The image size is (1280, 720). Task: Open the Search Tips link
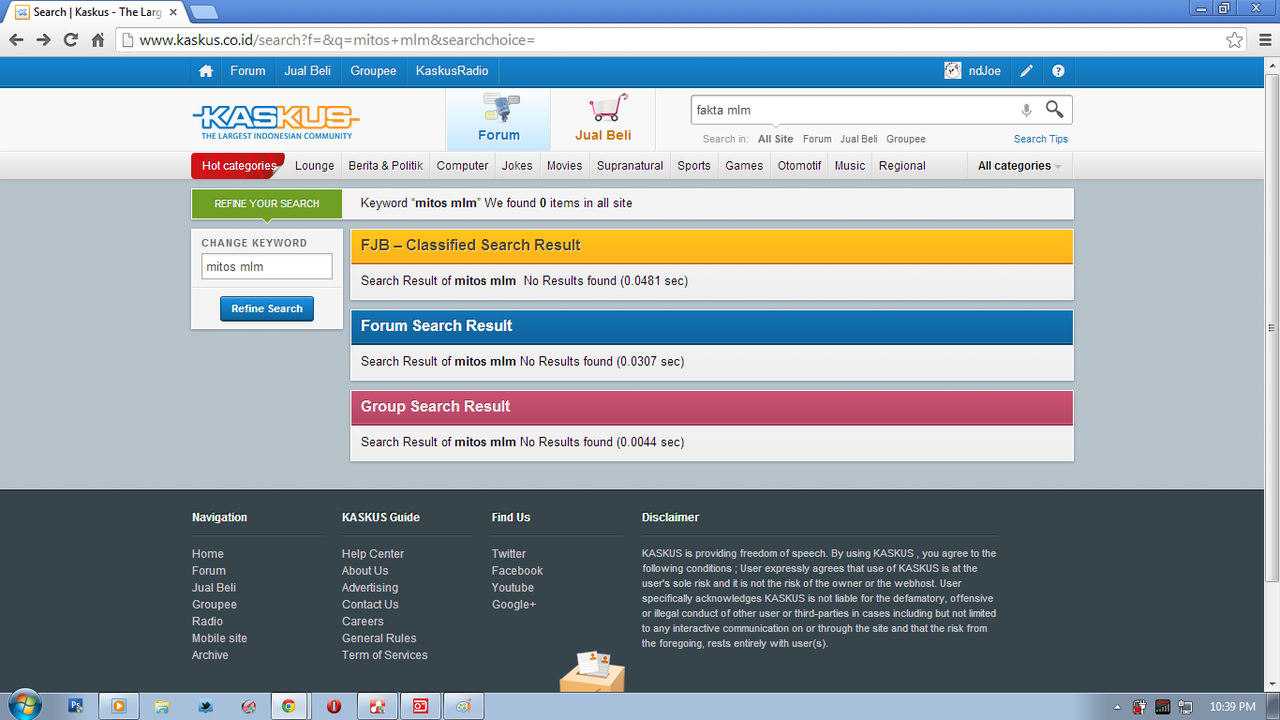[1041, 139]
